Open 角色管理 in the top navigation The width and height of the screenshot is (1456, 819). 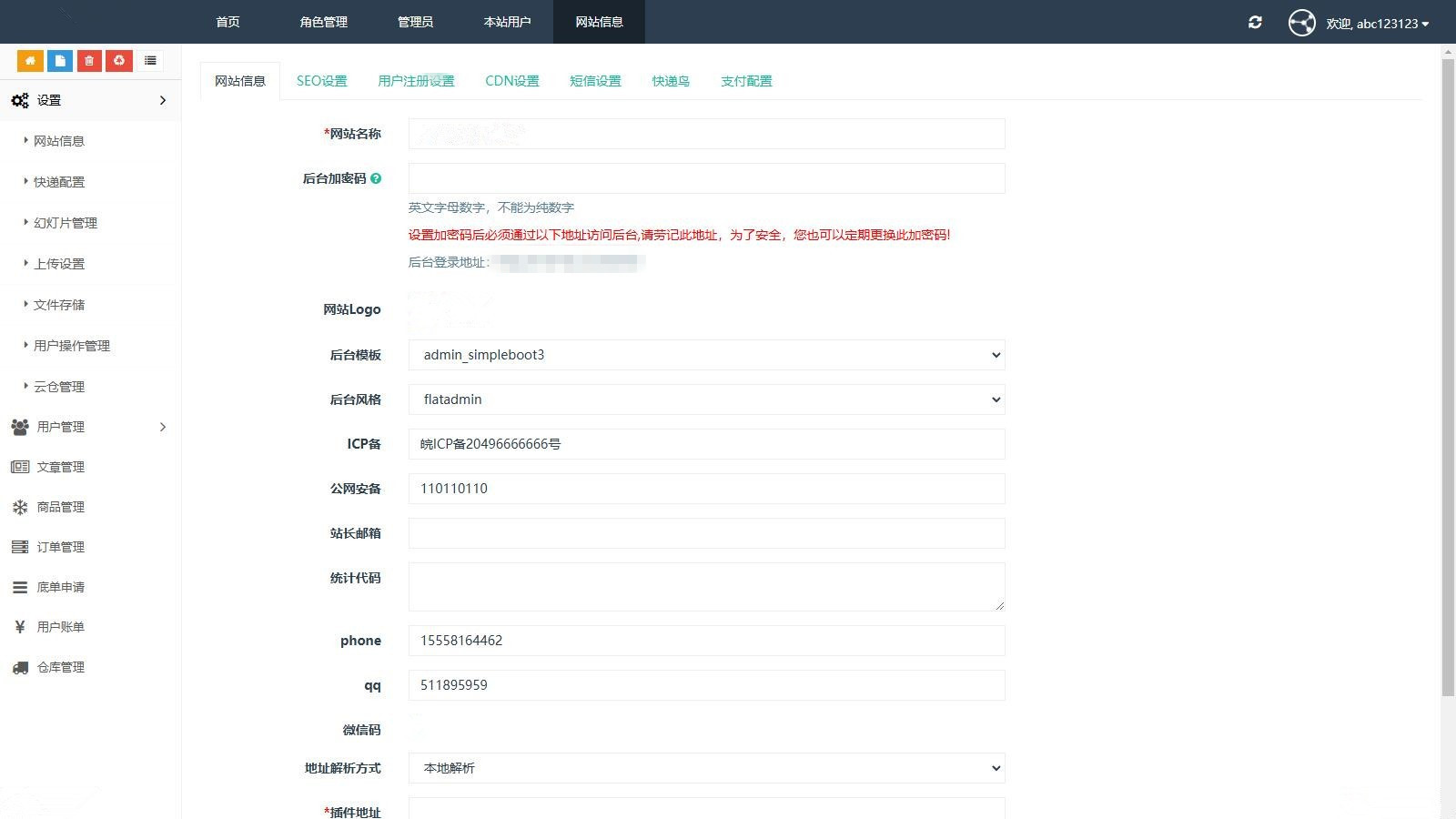[323, 22]
